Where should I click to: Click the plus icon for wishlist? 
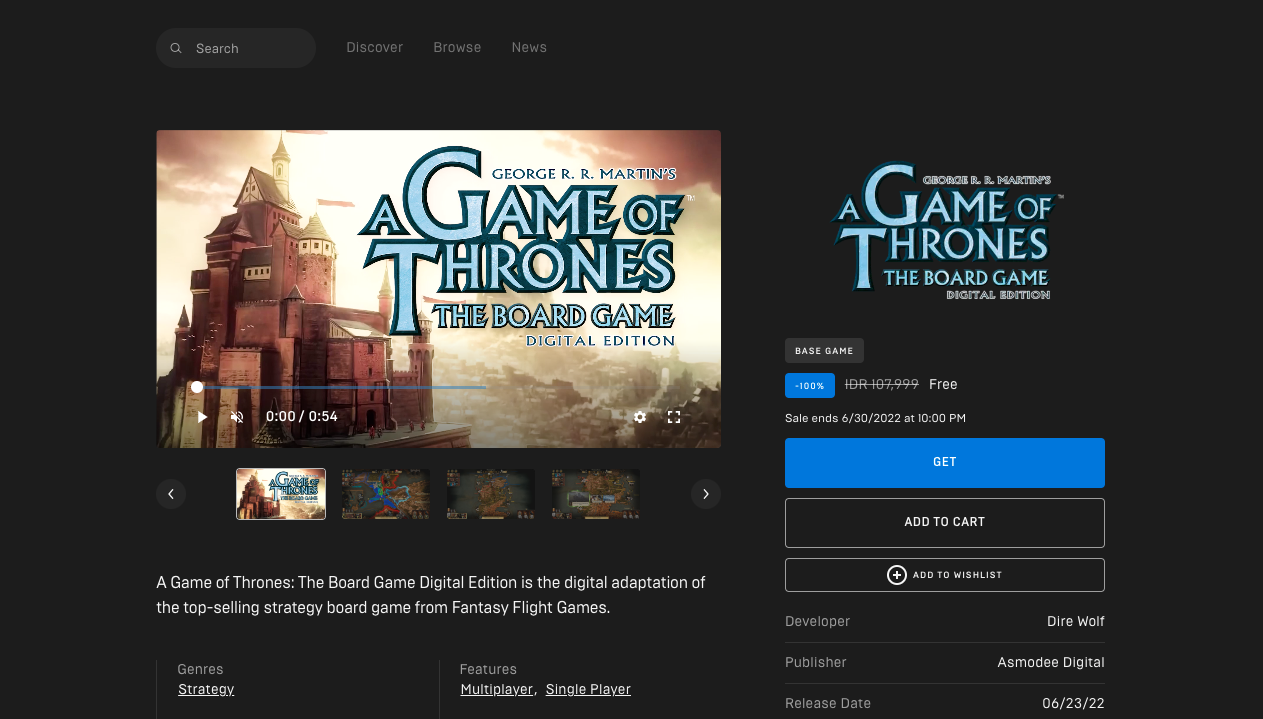click(896, 575)
